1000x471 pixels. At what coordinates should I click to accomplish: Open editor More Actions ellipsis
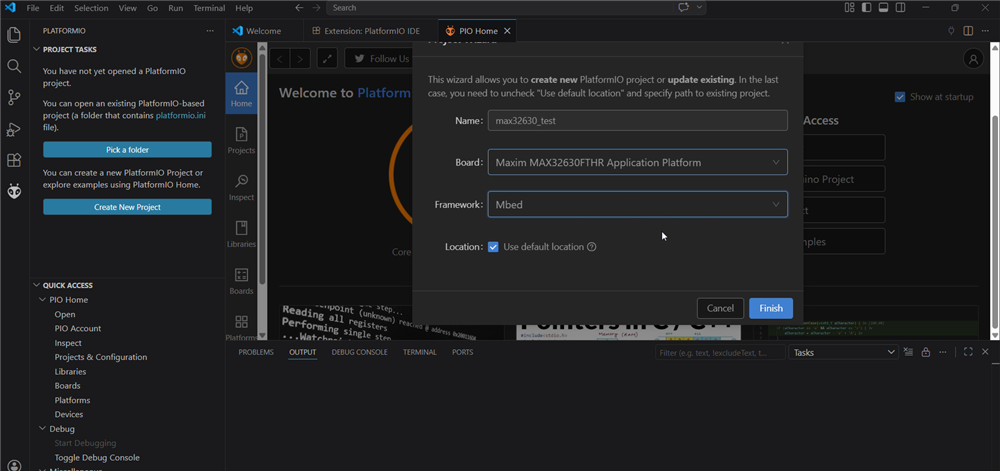tap(985, 31)
